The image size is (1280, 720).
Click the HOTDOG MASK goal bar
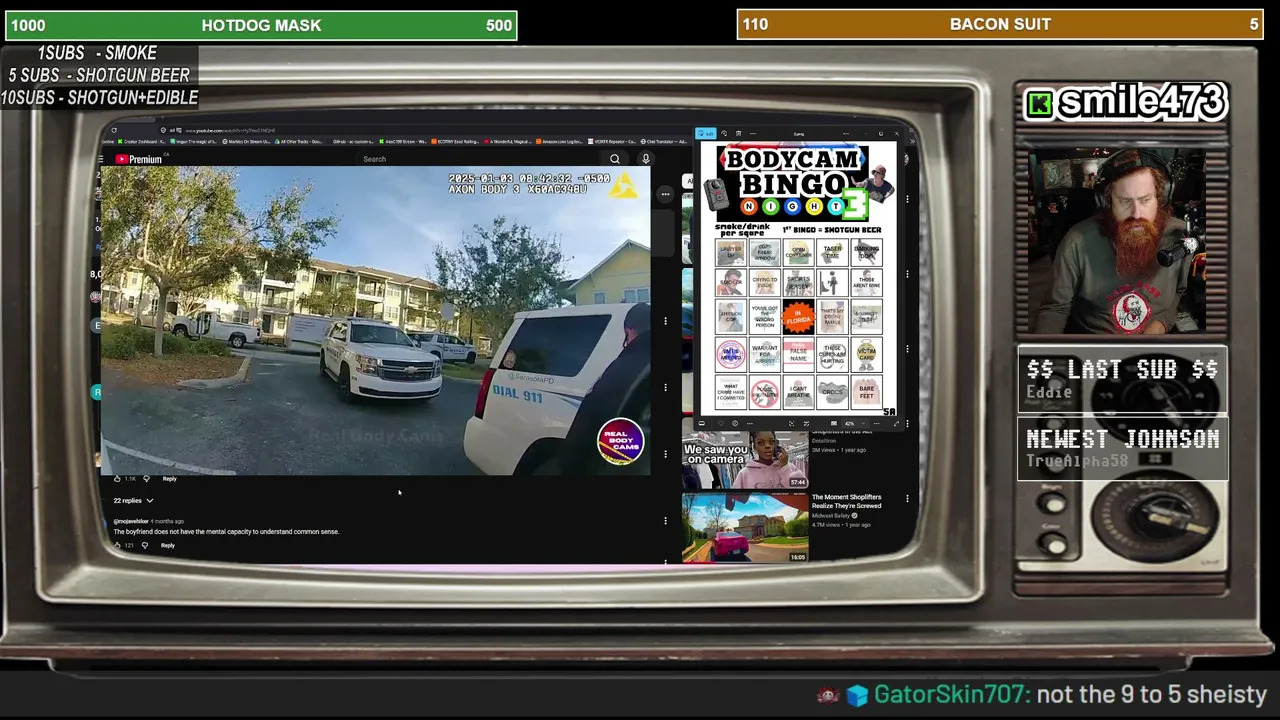[261, 25]
